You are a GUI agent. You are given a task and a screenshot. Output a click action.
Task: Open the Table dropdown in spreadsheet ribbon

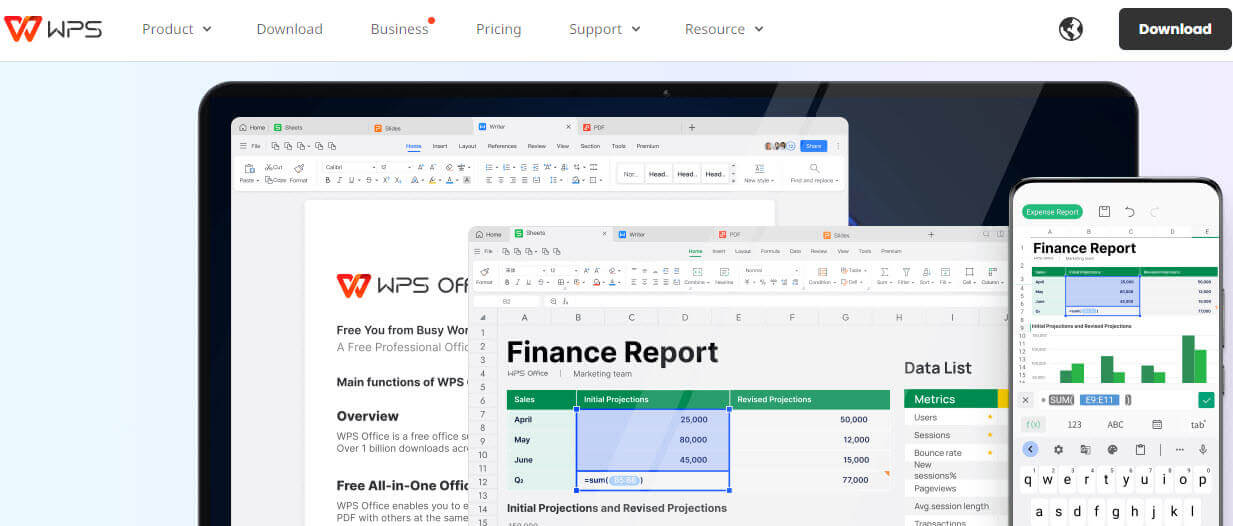[853, 270]
